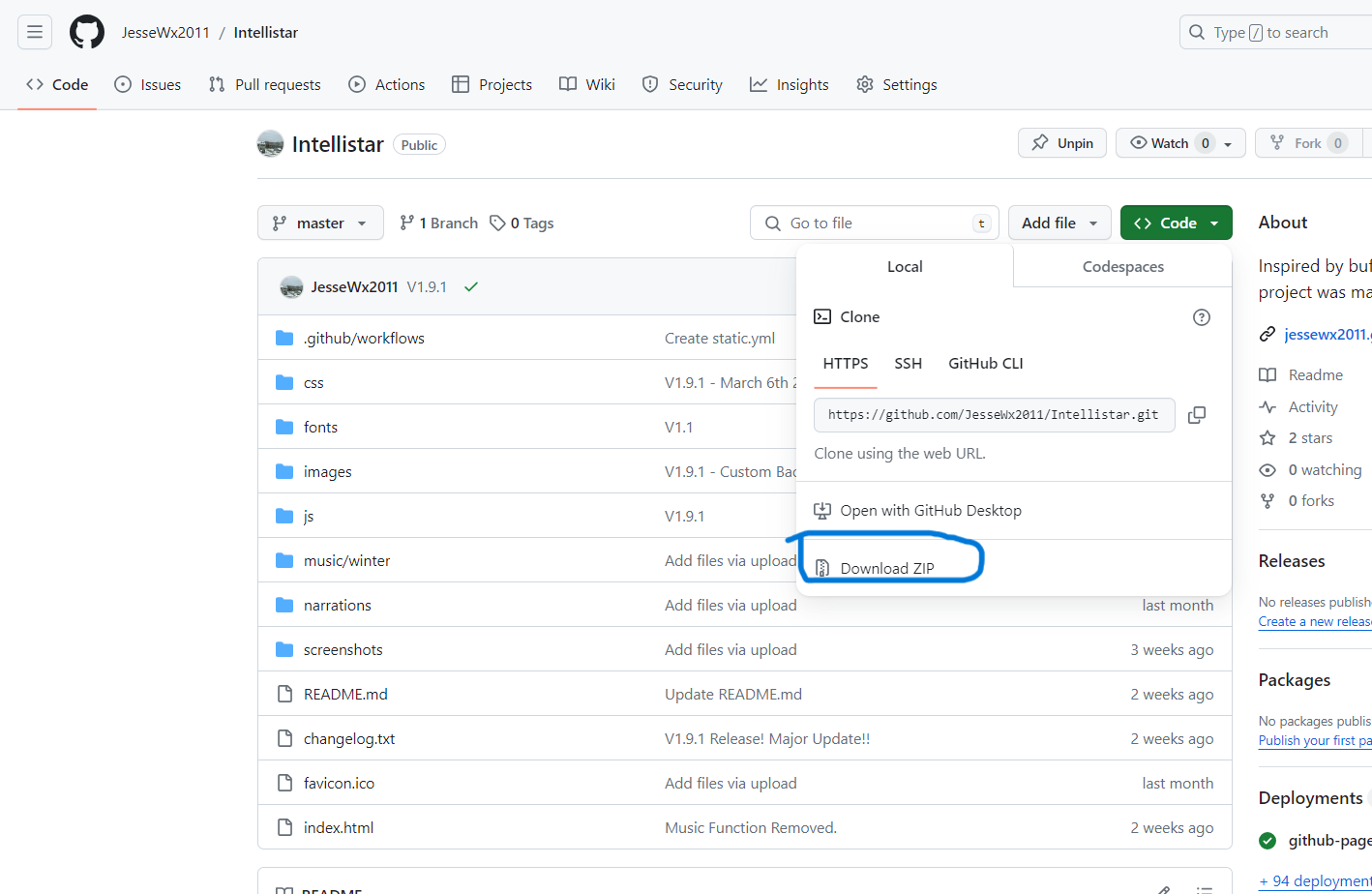Open the Insights tab
The height and width of the screenshot is (894, 1372).
pos(790,85)
